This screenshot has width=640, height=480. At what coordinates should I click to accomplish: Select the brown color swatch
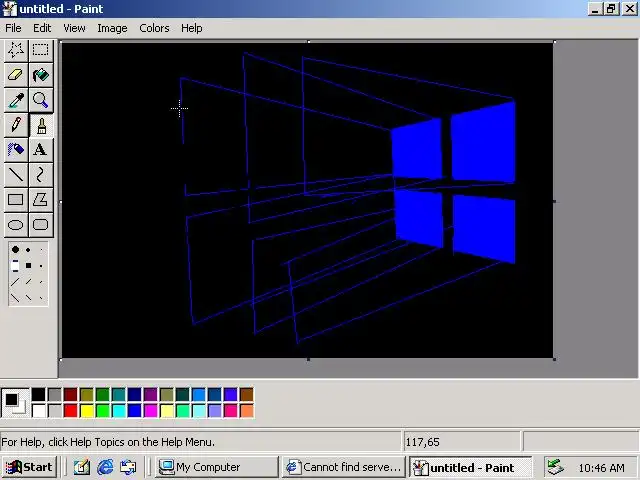pyautogui.click(x=247, y=395)
